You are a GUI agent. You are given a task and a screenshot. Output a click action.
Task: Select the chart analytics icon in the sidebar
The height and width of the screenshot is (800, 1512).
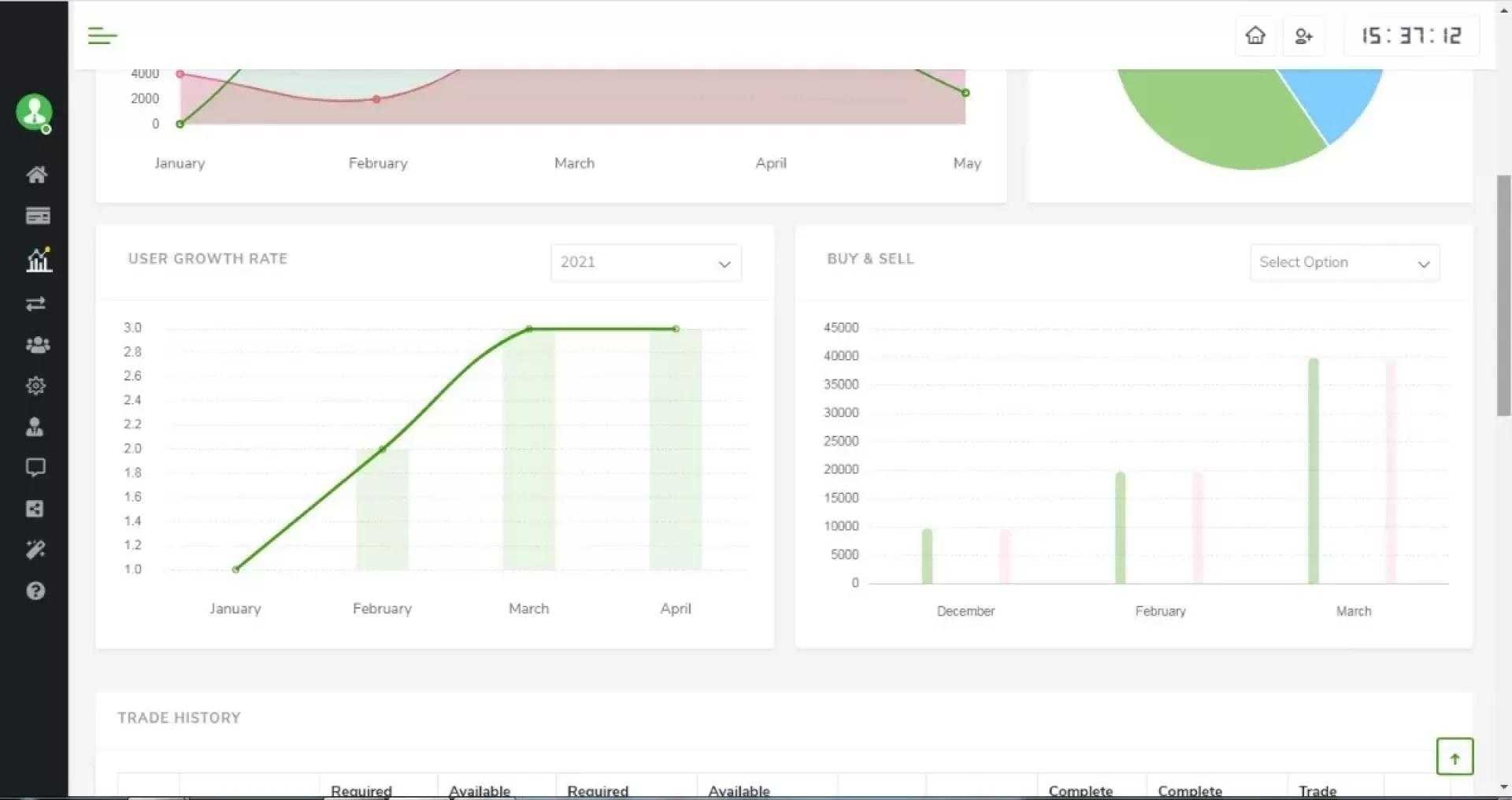[38, 259]
